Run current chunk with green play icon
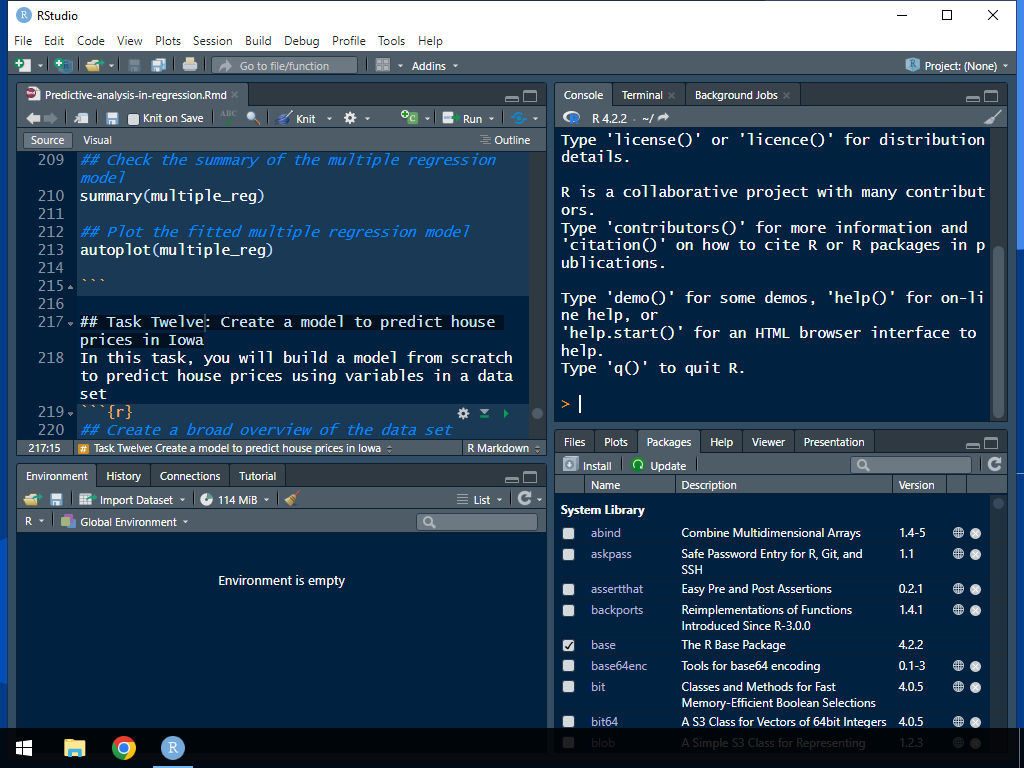The height and width of the screenshot is (768, 1024). click(505, 412)
